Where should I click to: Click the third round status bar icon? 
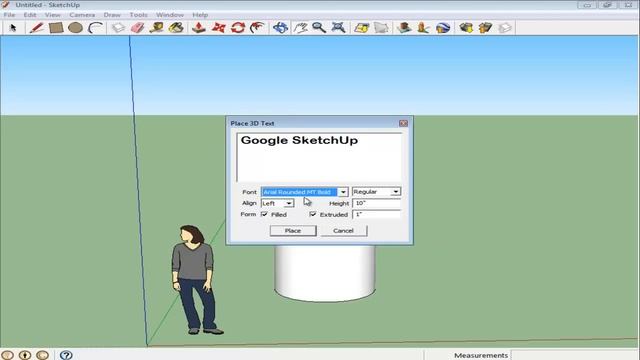click(x=42, y=355)
